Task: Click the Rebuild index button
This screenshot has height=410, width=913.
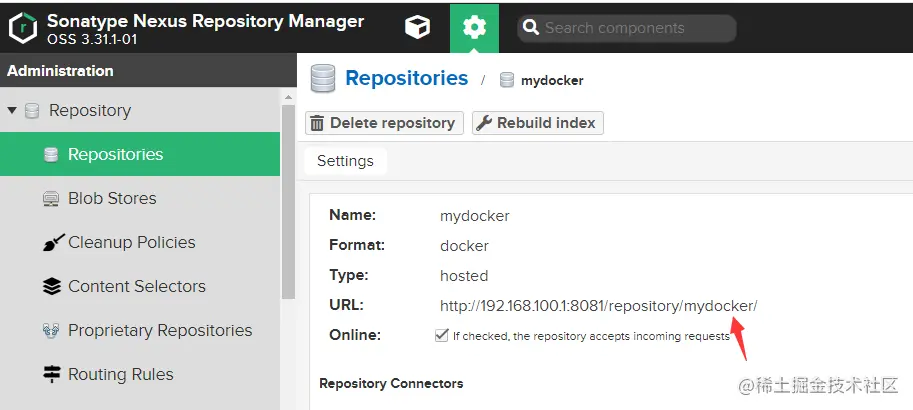Action: click(537, 123)
